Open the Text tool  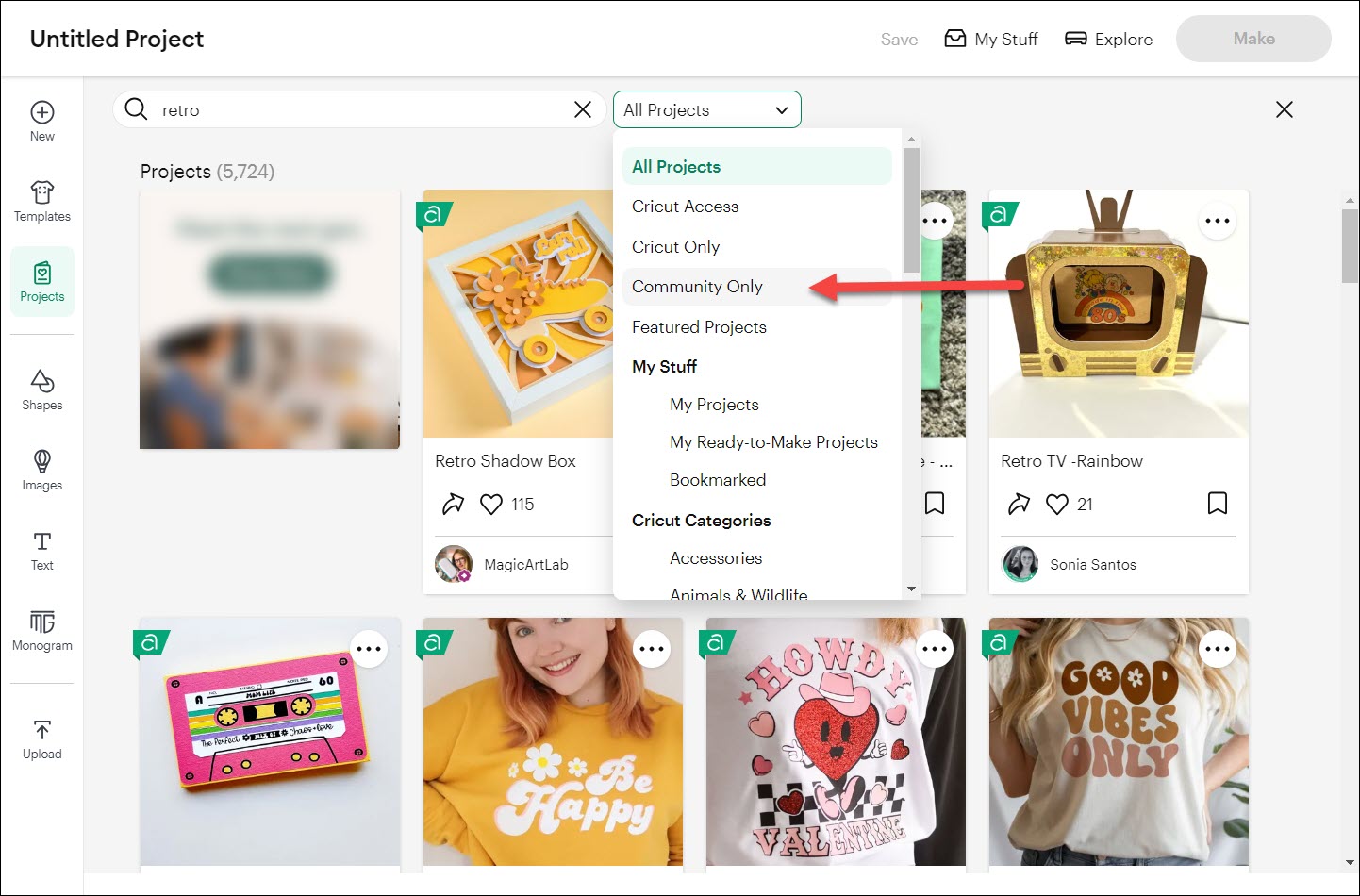pos(41,550)
